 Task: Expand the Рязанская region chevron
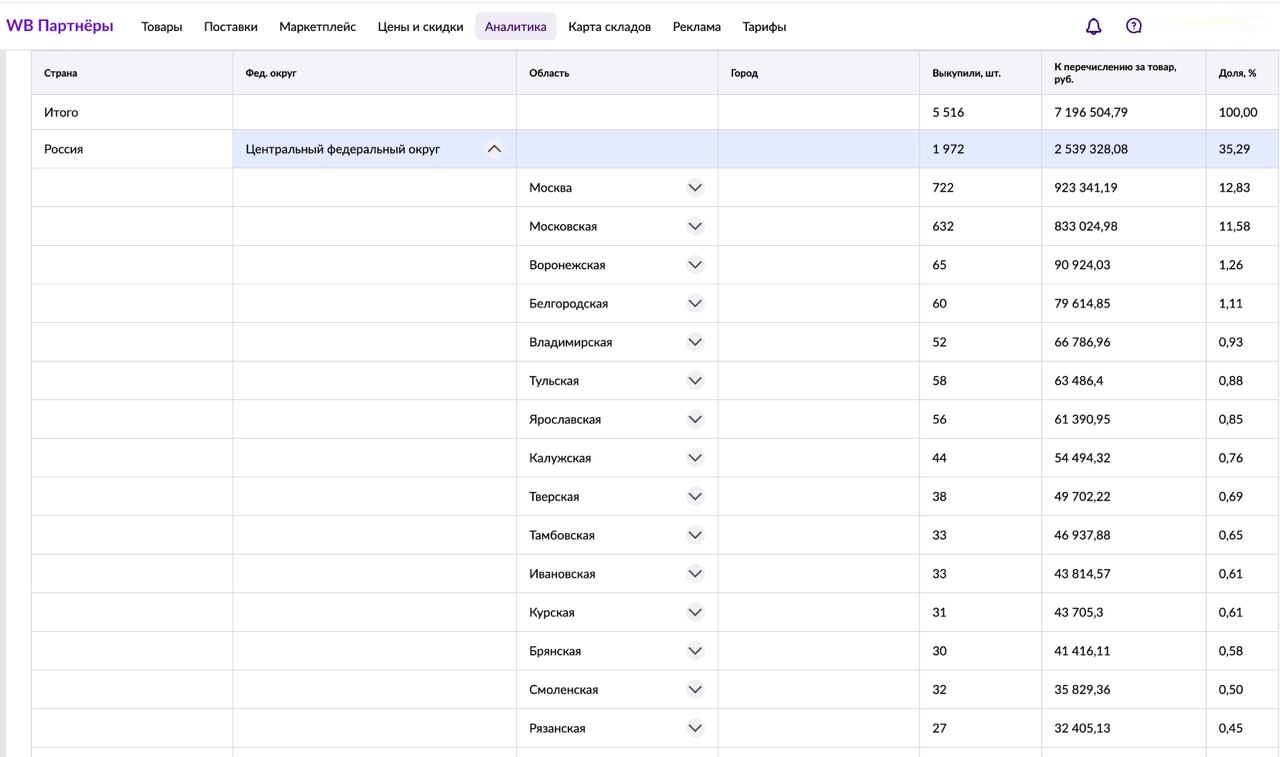pyautogui.click(x=695, y=728)
